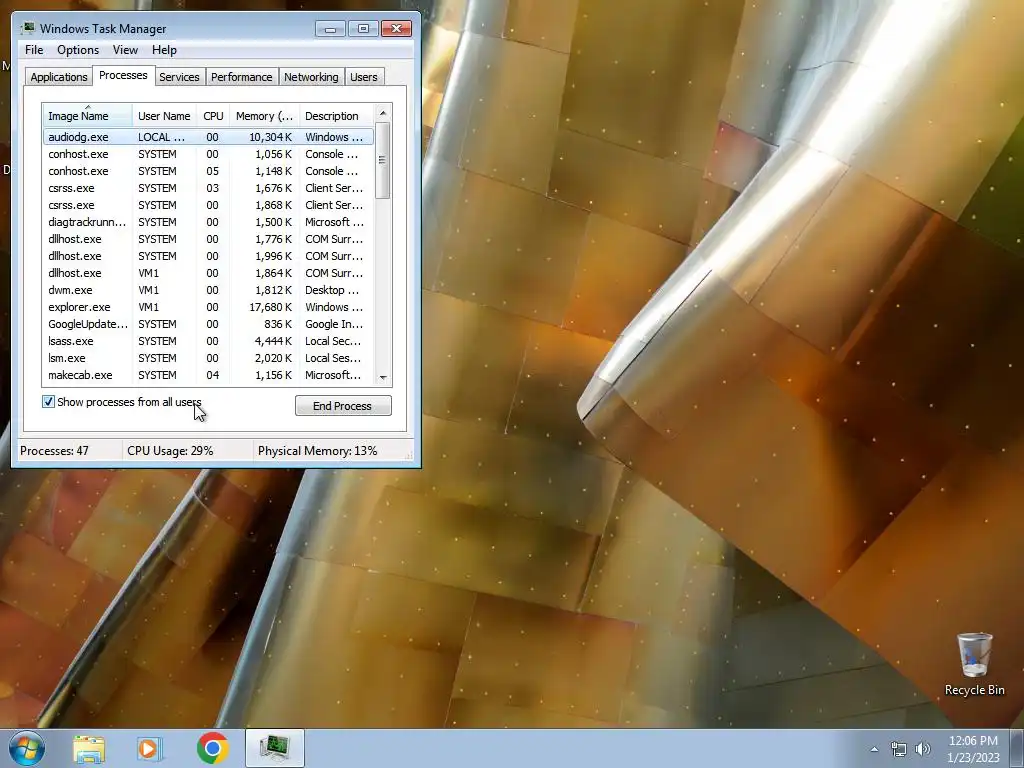Uncheck Show processes from all users
1024x768 pixels.
48,402
